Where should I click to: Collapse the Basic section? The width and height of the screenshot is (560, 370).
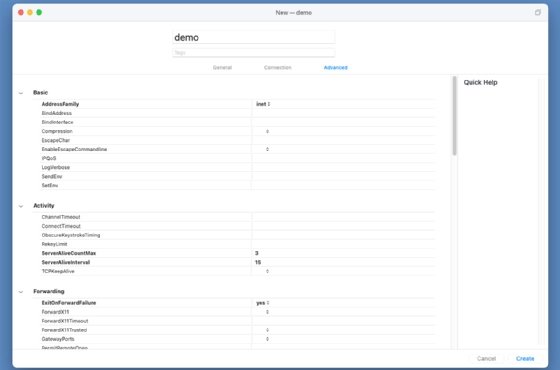point(21,93)
